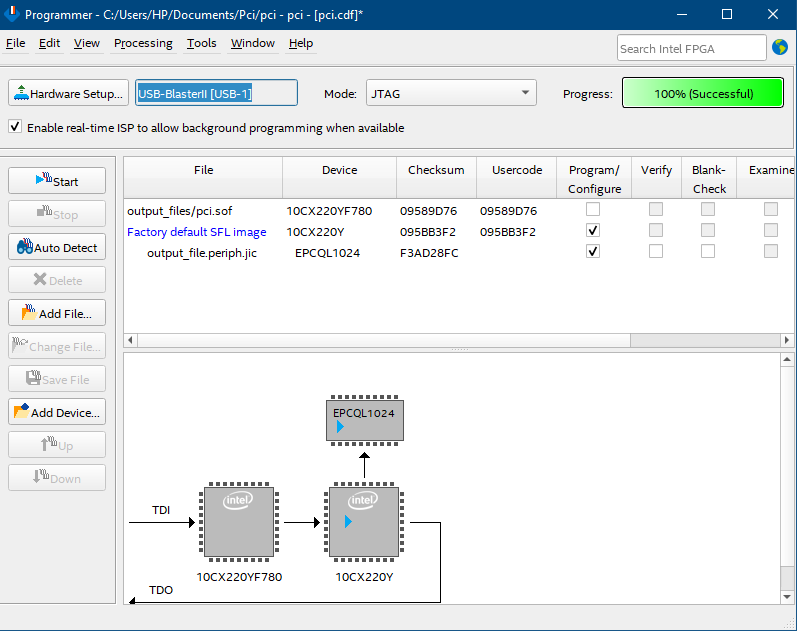Toggle Examine checkbox for output_file.periph.jic row
The image size is (797, 634).
click(771, 251)
